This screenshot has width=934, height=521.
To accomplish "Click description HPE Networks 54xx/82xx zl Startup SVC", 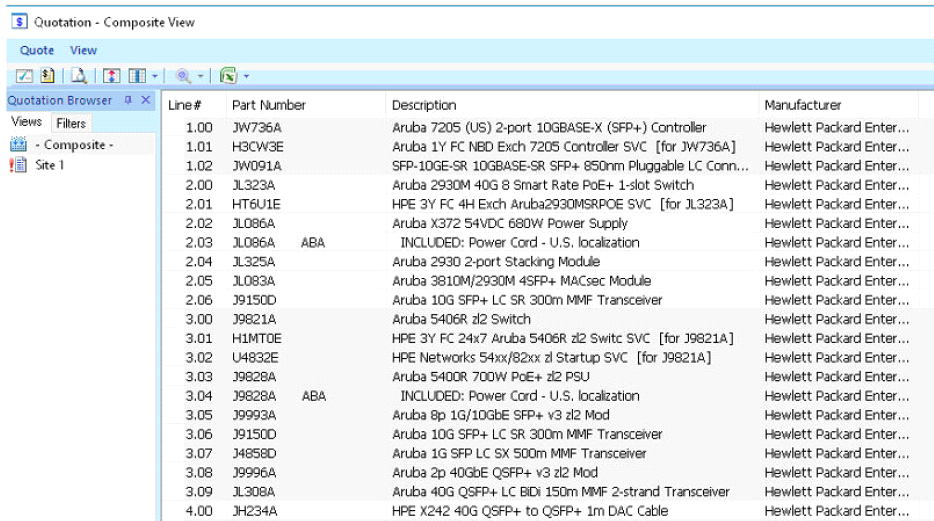I will [551, 357].
